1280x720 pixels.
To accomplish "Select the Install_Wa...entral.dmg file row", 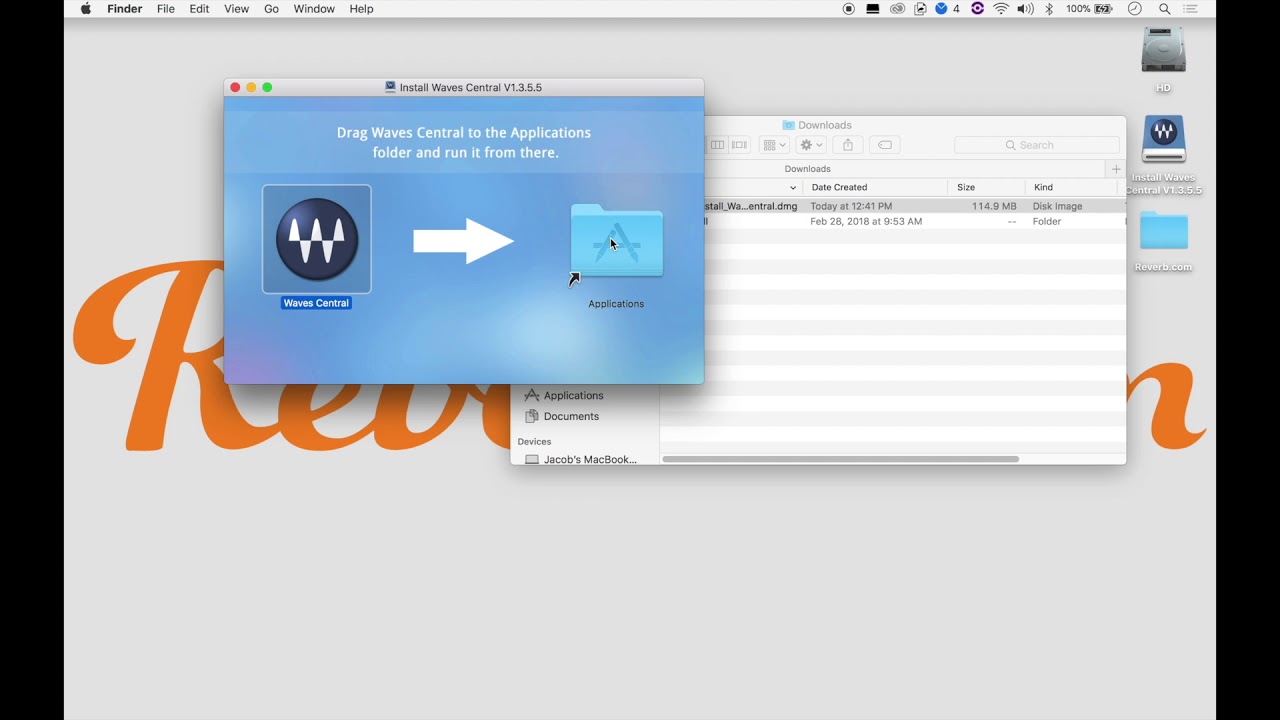I will 915,206.
